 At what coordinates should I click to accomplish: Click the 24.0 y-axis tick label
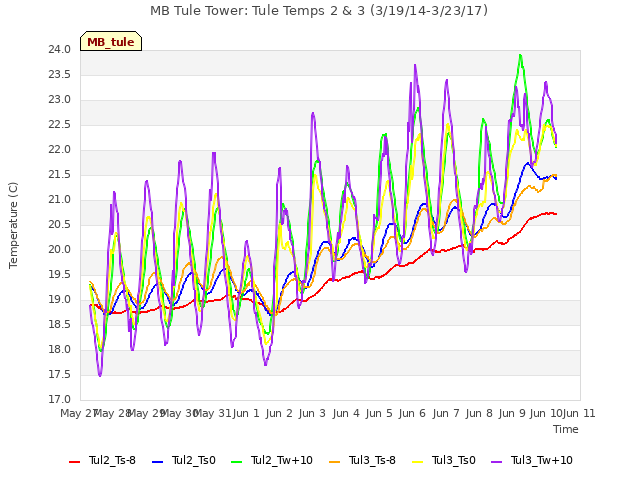pyautogui.click(x=60, y=50)
